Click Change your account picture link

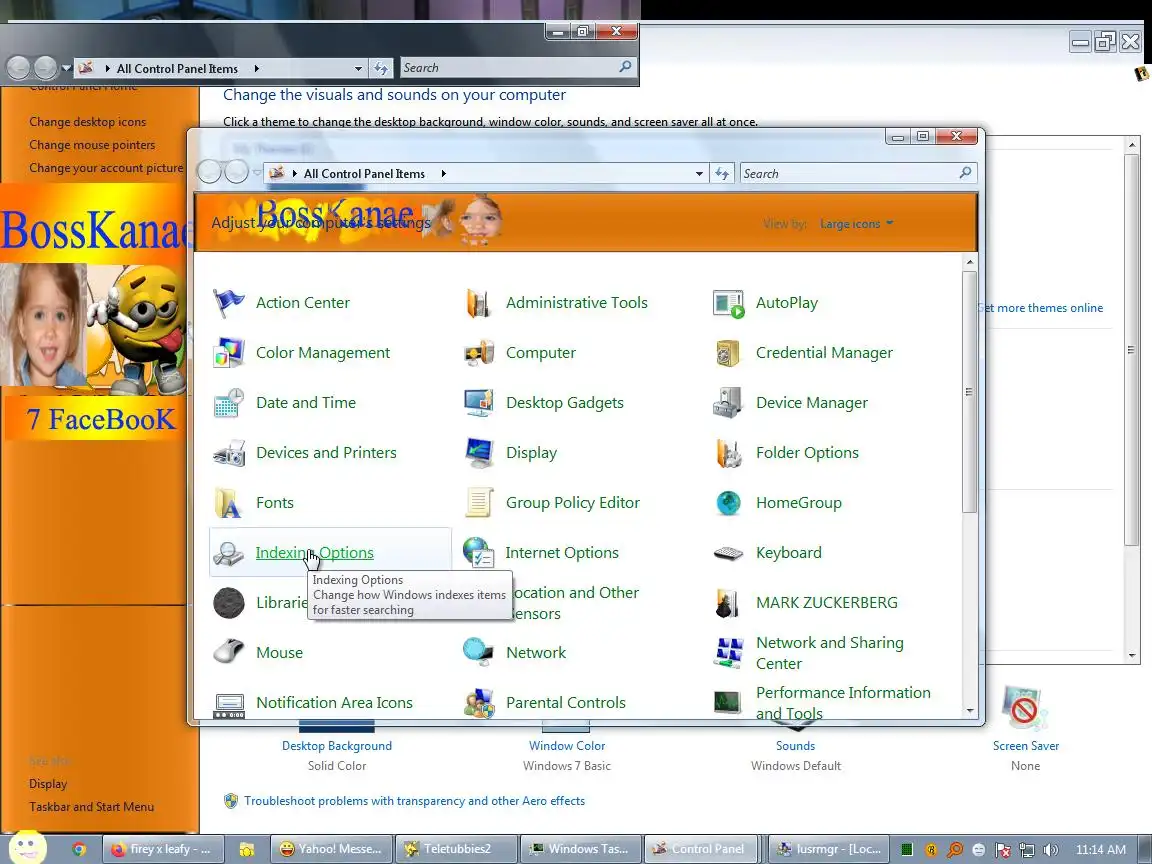[106, 168]
